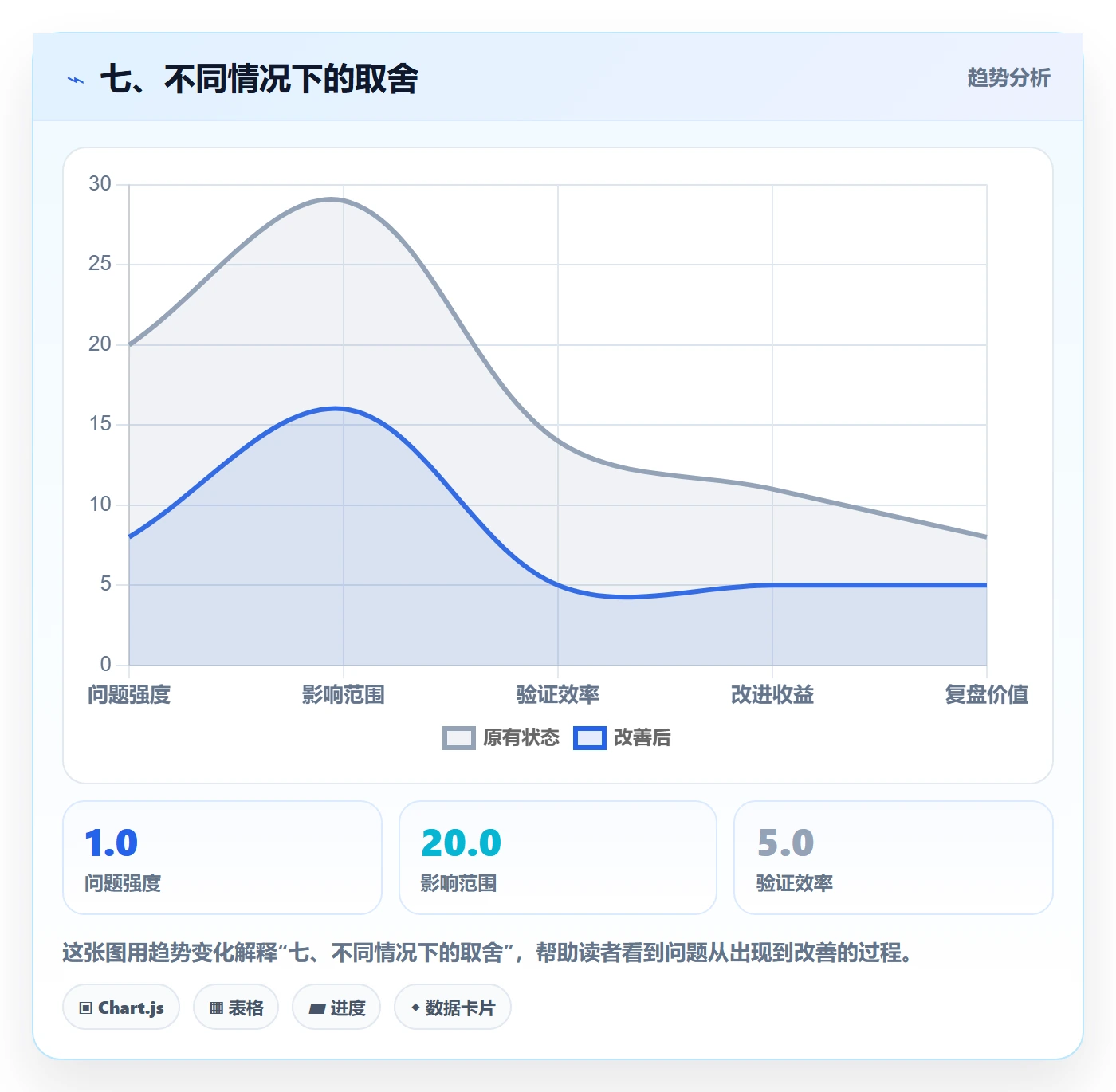This screenshot has width=1116, height=1092.
Task: Click the Chart.js tag
Action: (121, 1008)
